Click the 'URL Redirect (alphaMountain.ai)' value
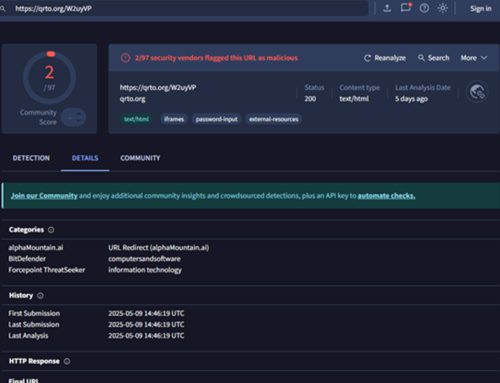The height and width of the screenshot is (383, 500). pyautogui.click(x=159, y=248)
